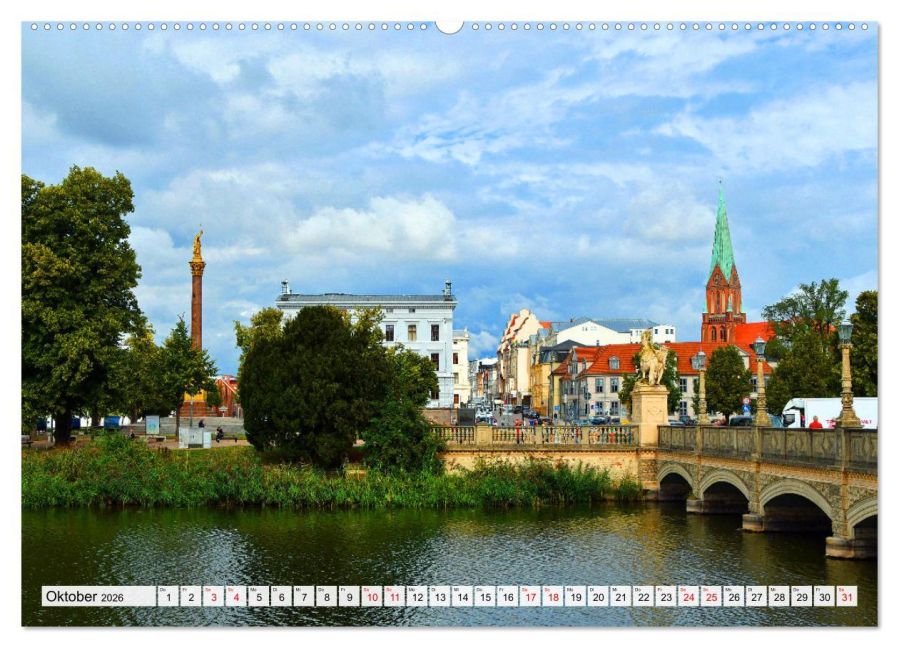This screenshot has width=899, height=648.
Task: Click the golden statue atop the column
Action: tap(197, 244)
